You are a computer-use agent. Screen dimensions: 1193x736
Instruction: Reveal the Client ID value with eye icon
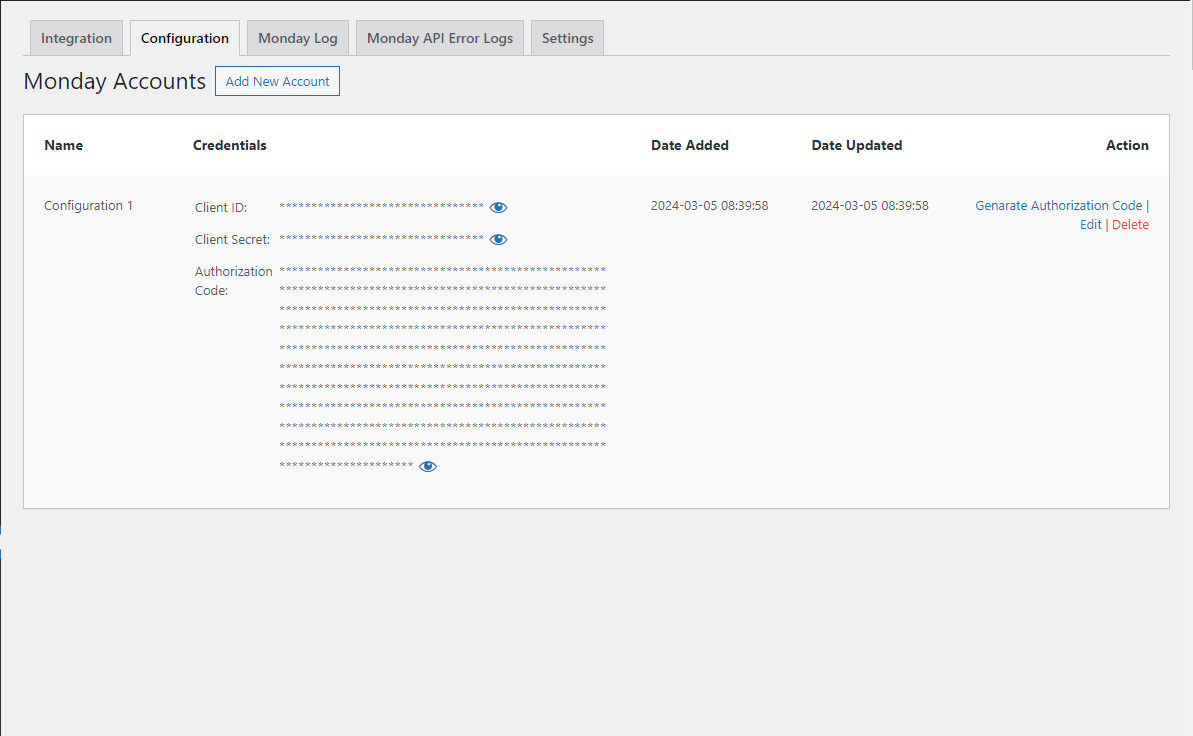(498, 207)
